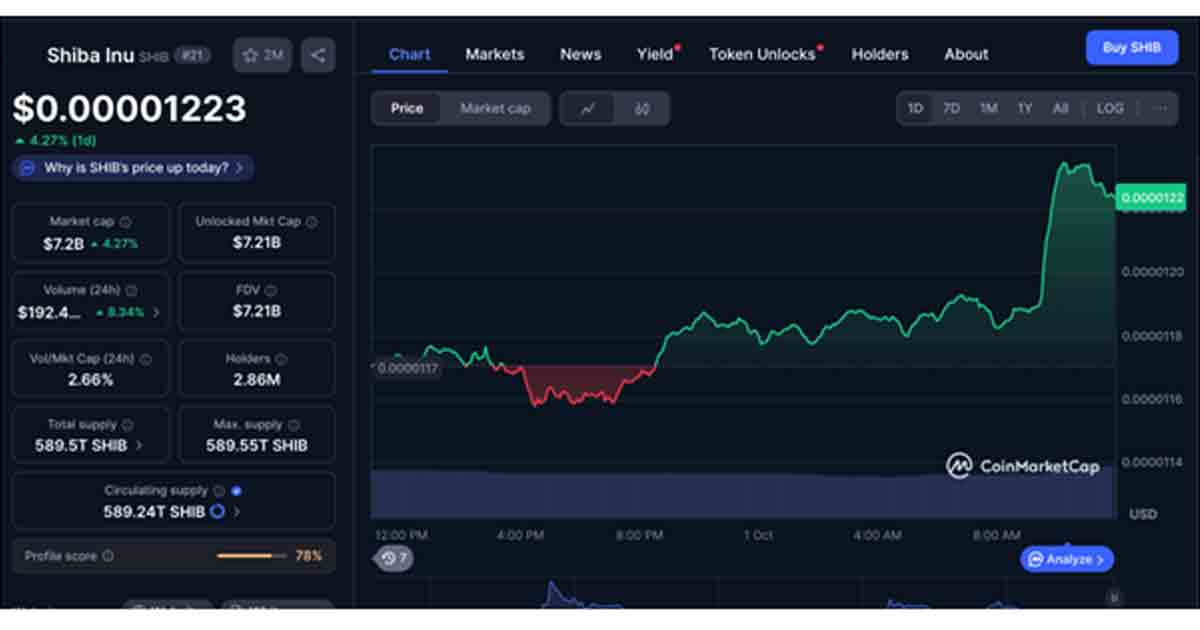This screenshot has height=630, width=1200.
Task: Click the share icon button
Action: coord(318,55)
